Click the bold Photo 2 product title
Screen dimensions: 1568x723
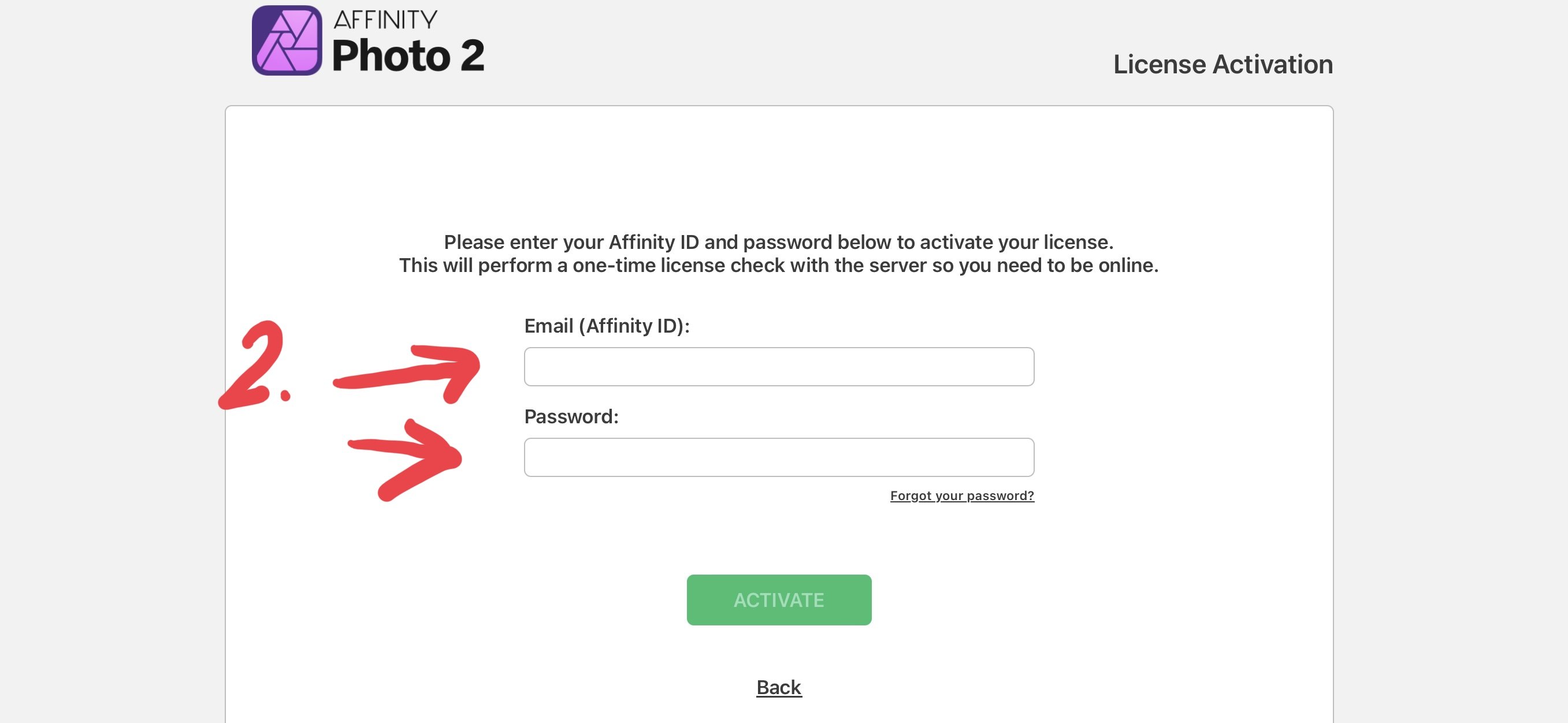[408, 55]
